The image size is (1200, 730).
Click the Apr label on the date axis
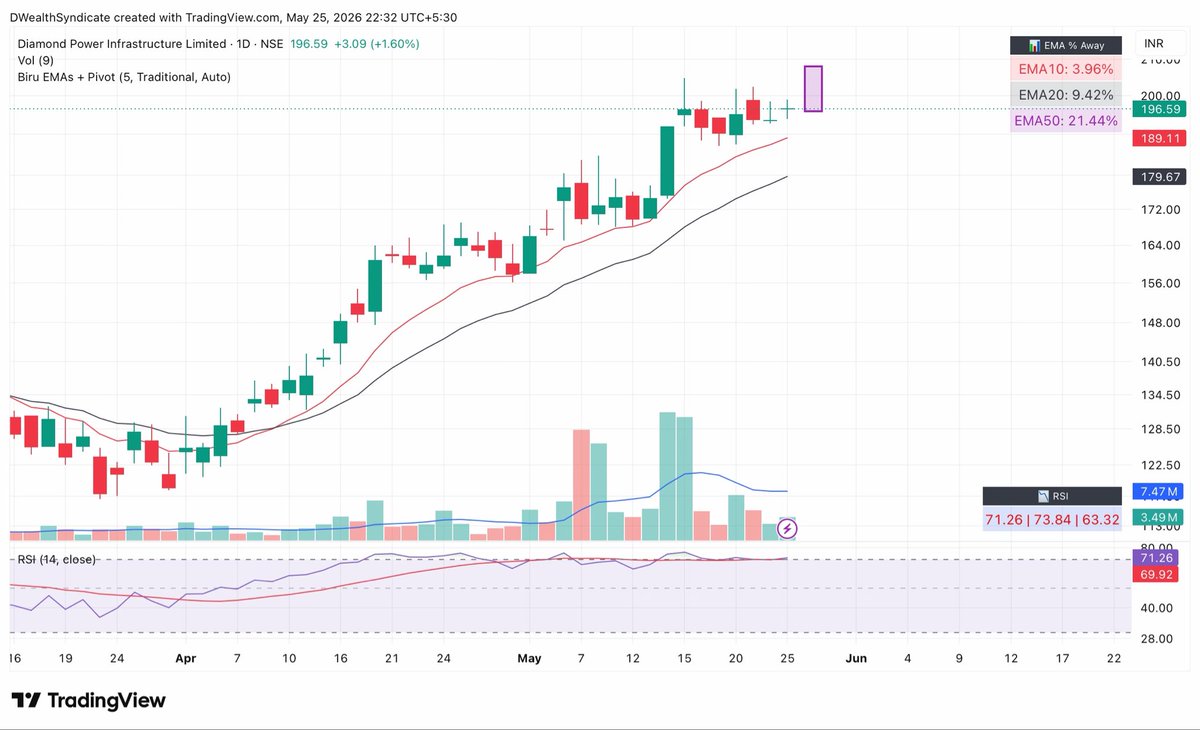coord(186,658)
